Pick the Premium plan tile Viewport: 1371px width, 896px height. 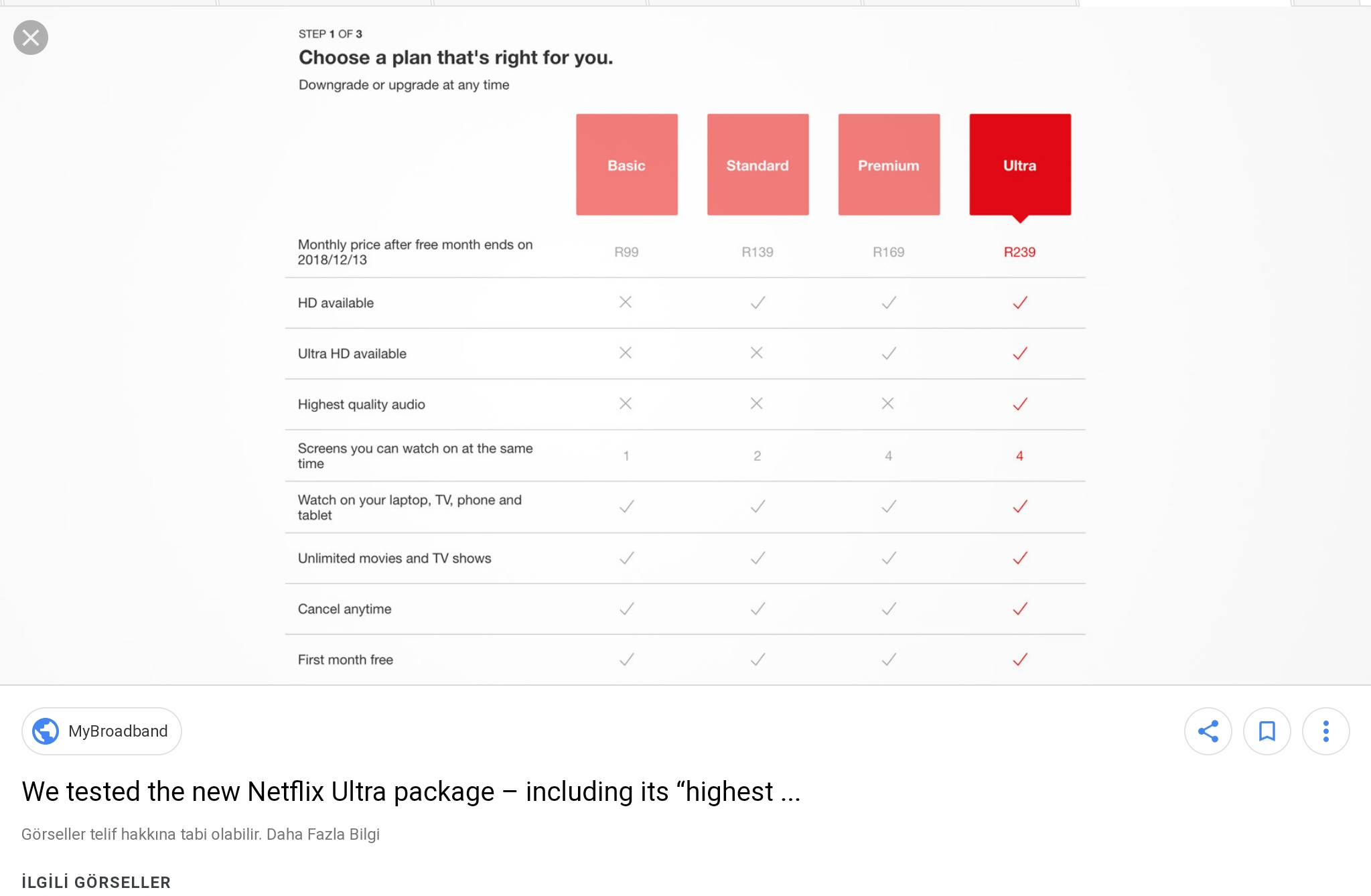tap(889, 165)
